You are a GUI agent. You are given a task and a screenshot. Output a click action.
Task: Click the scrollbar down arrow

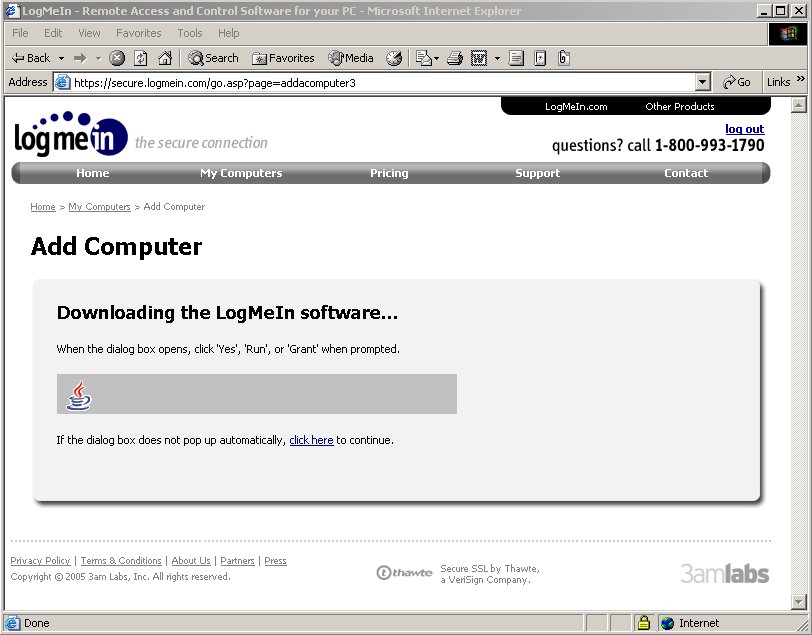tap(799, 602)
